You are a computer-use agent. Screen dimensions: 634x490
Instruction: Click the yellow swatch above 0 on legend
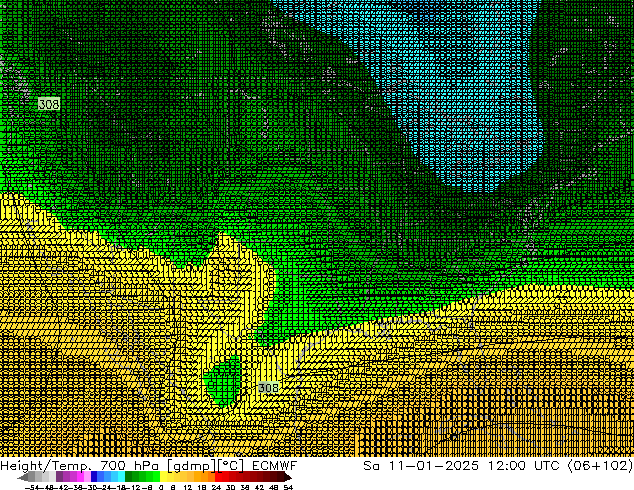[163, 477]
